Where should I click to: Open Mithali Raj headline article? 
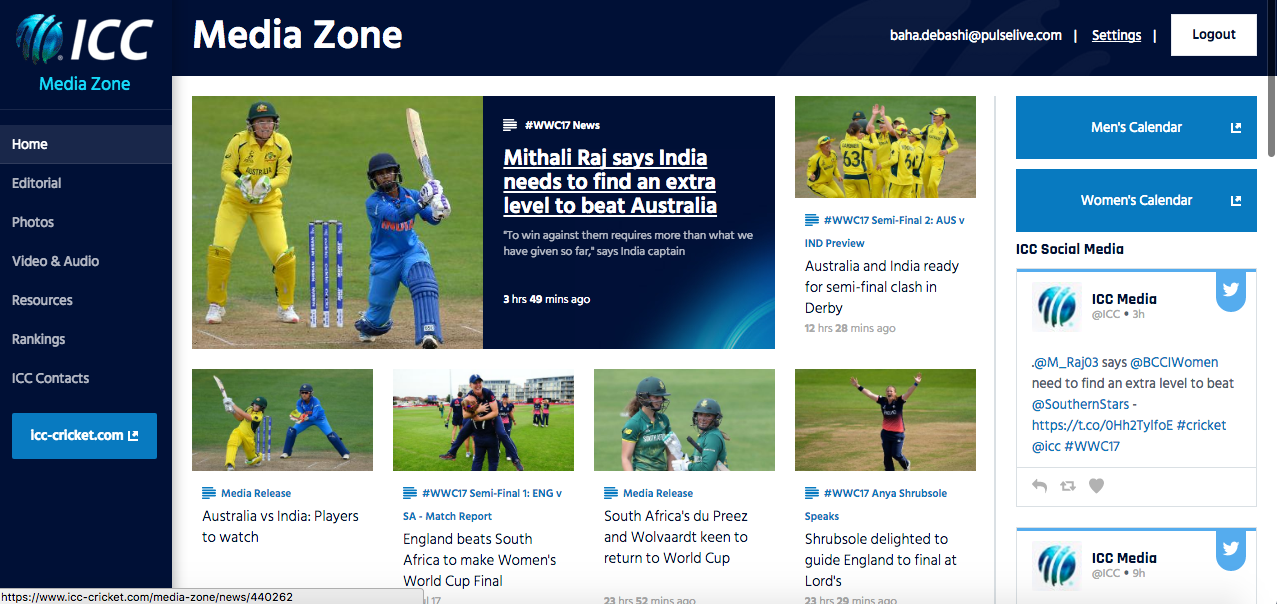click(x=610, y=182)
